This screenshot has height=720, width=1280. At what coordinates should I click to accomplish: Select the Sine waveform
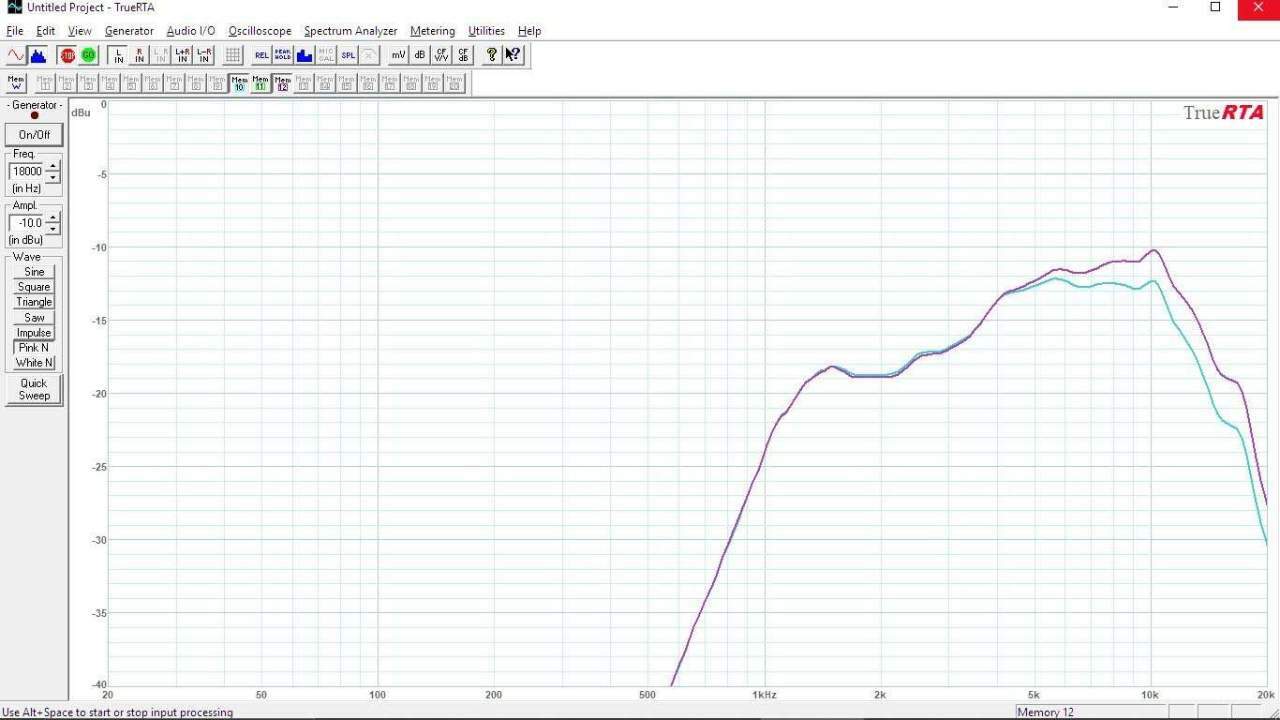[34, 272]
